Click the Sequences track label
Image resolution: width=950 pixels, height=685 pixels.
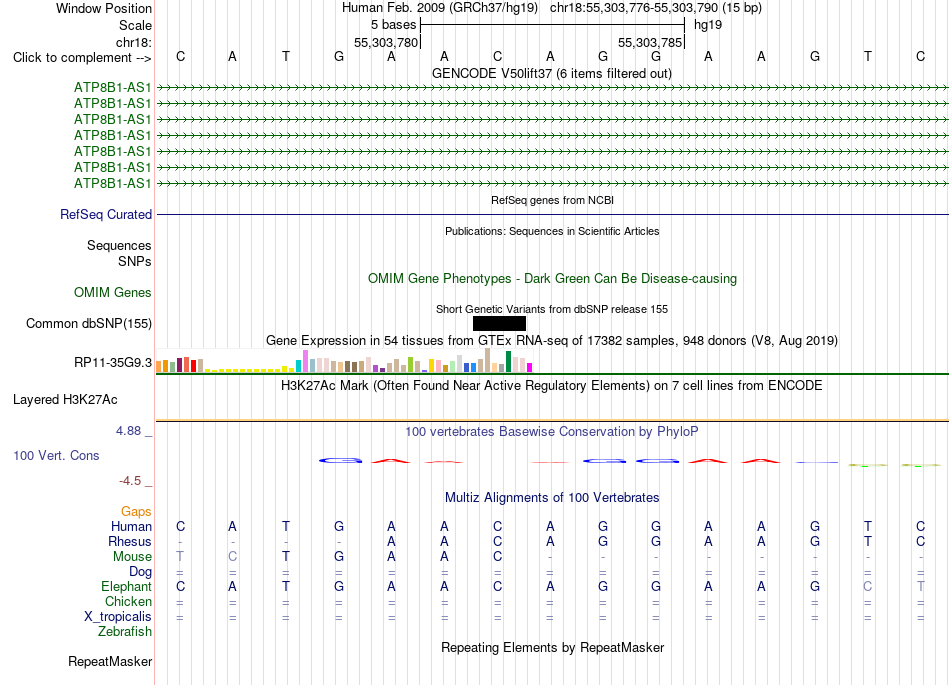pyautogui.click(x=119, y=245)
